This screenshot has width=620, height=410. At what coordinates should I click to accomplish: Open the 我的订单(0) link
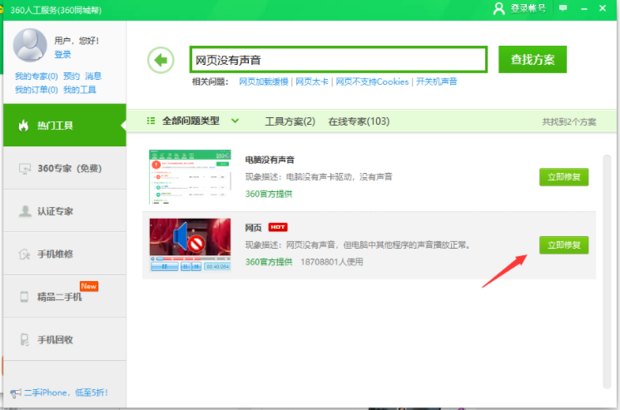(x=36, y=90)
